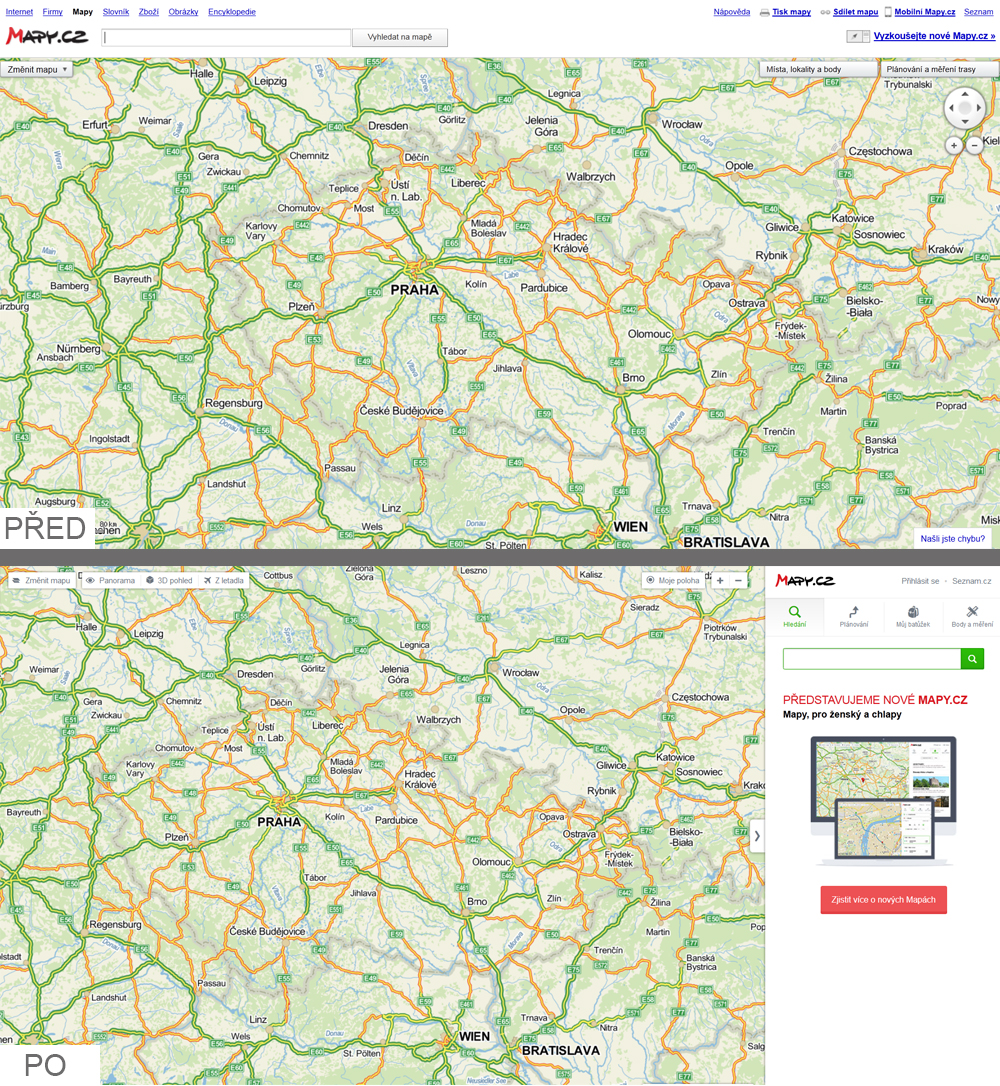Screen dimensions: 1000x1086
Task: Focus the green-bordered sidebar search field
Action: click(872, 659)
